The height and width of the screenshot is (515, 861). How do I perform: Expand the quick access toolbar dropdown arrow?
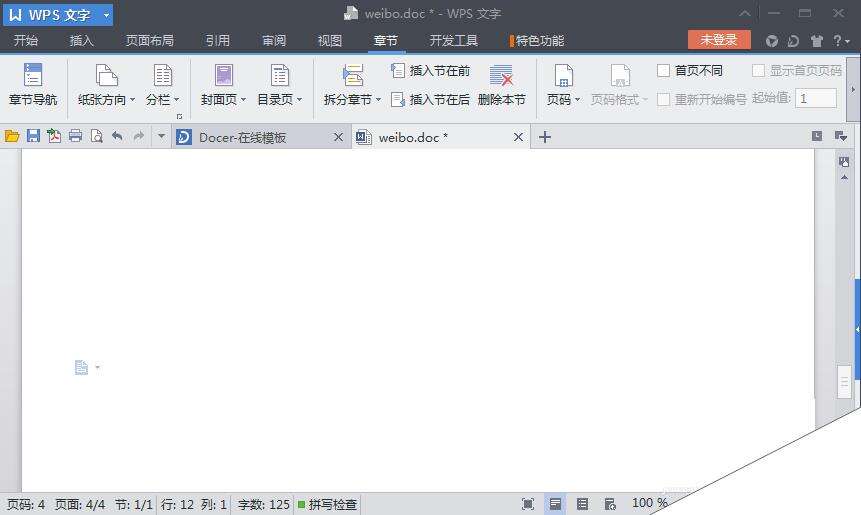pyautogui.click(x=161, y=136)
